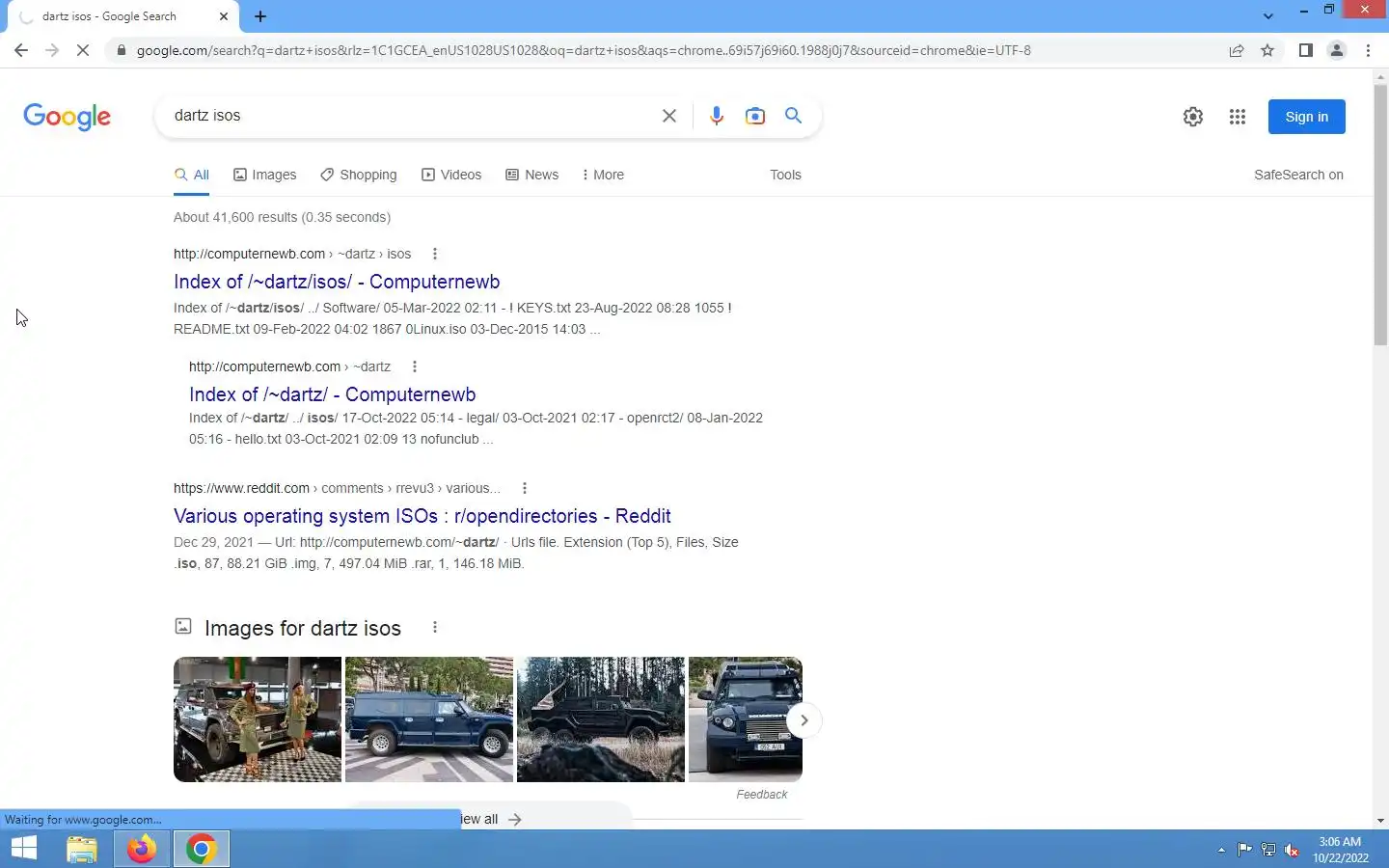The height and width of the screenshot is (868, 1389).
Task: Open the Google apps grid
Action: point(1238,117)
